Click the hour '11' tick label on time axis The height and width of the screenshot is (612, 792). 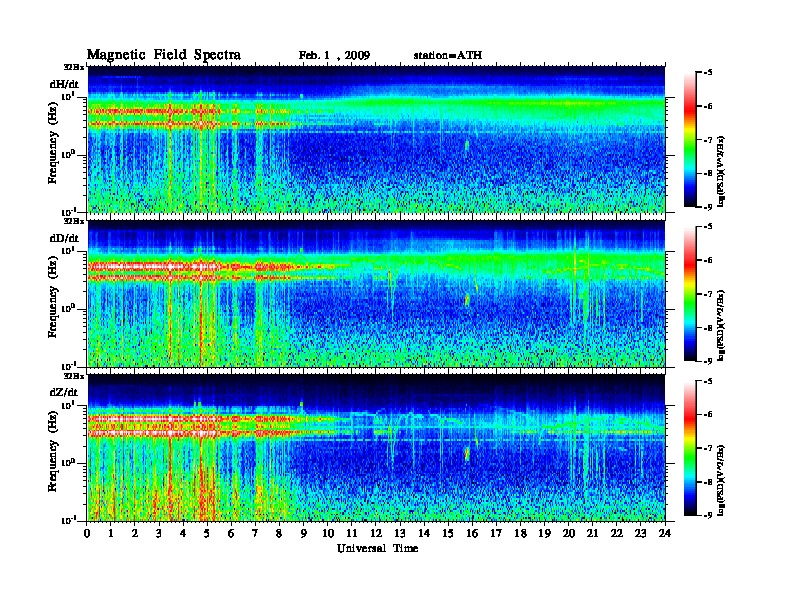point(352,534)
